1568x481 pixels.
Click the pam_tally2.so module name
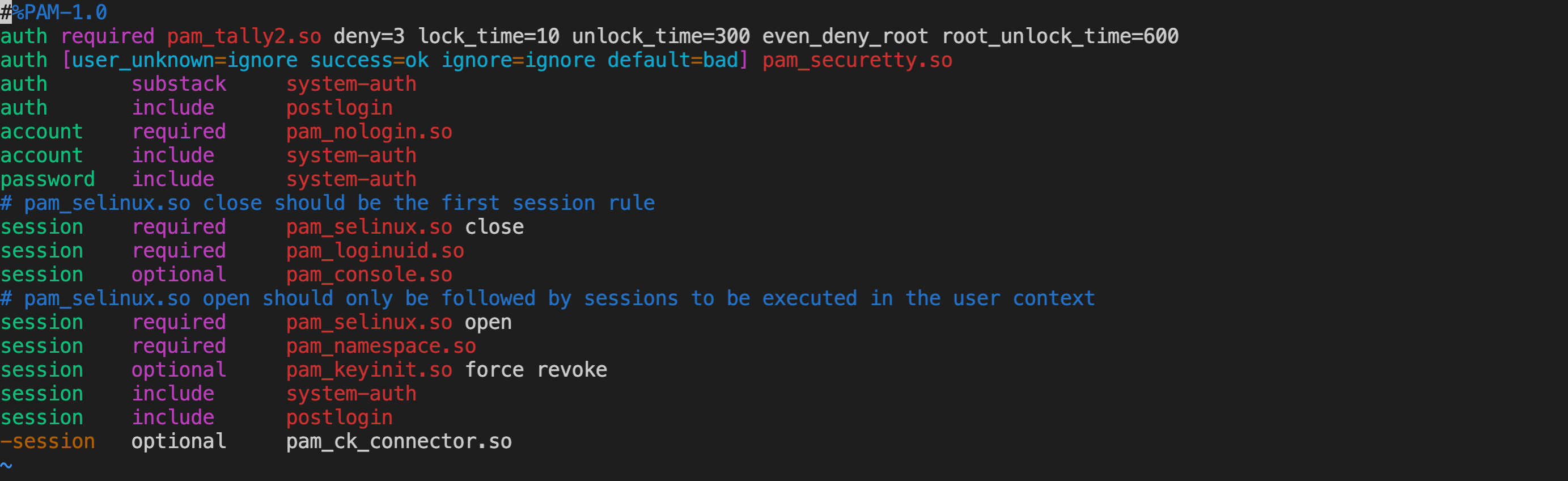coord(244,36)
